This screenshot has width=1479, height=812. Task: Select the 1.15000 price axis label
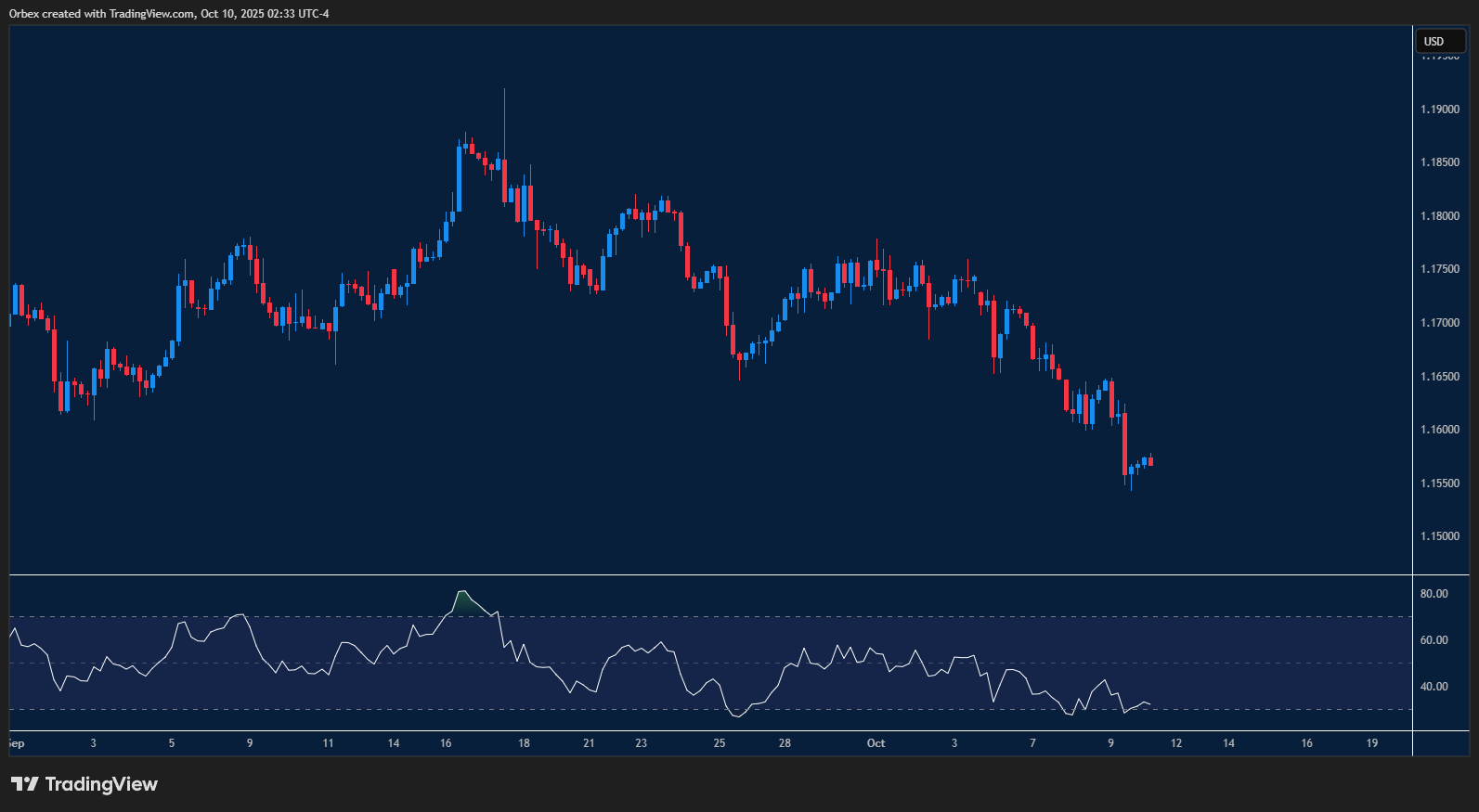[x=1439, y=536]
